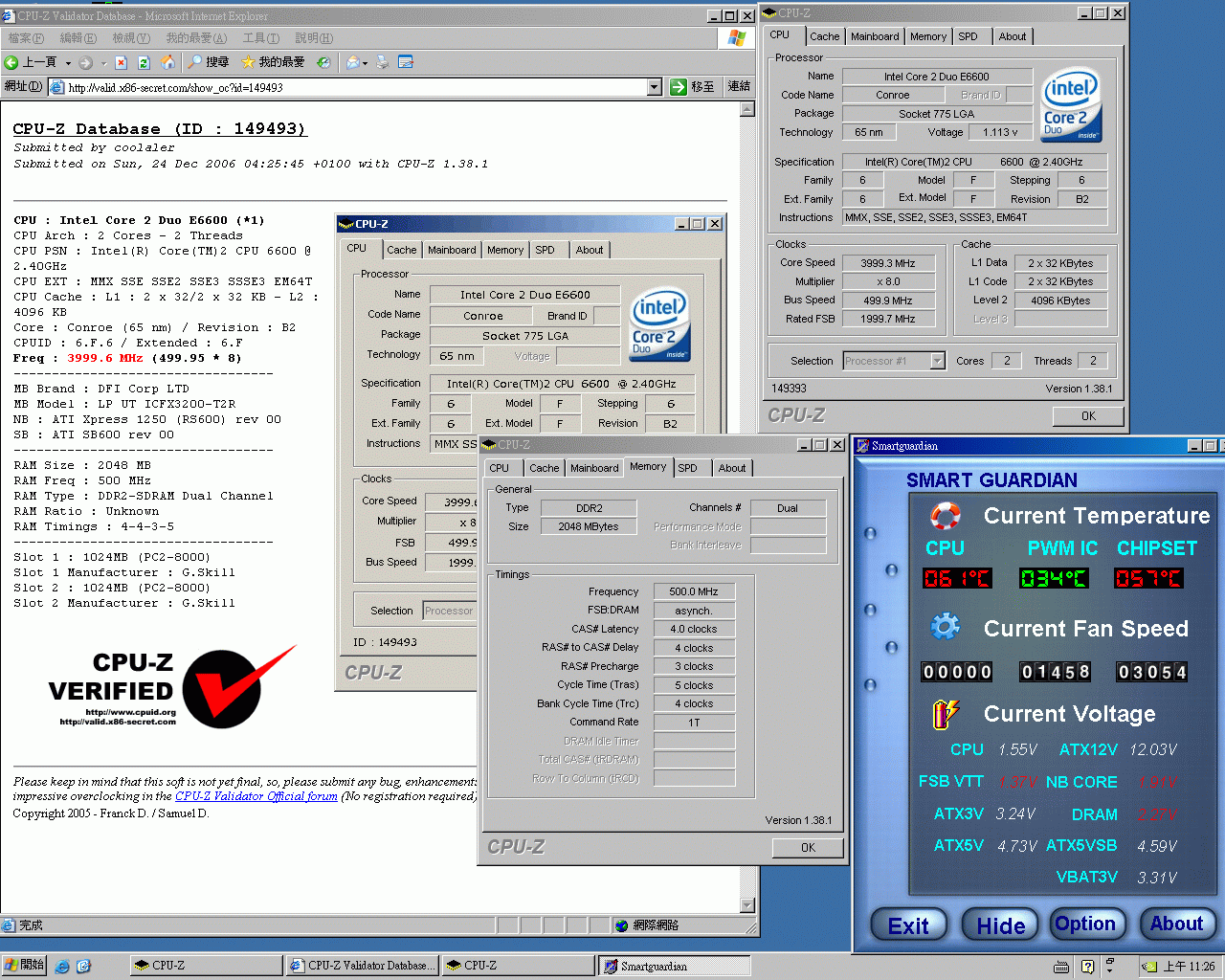
Task: Click the Start button on the taskbar
Action: (x=24, y=966)
